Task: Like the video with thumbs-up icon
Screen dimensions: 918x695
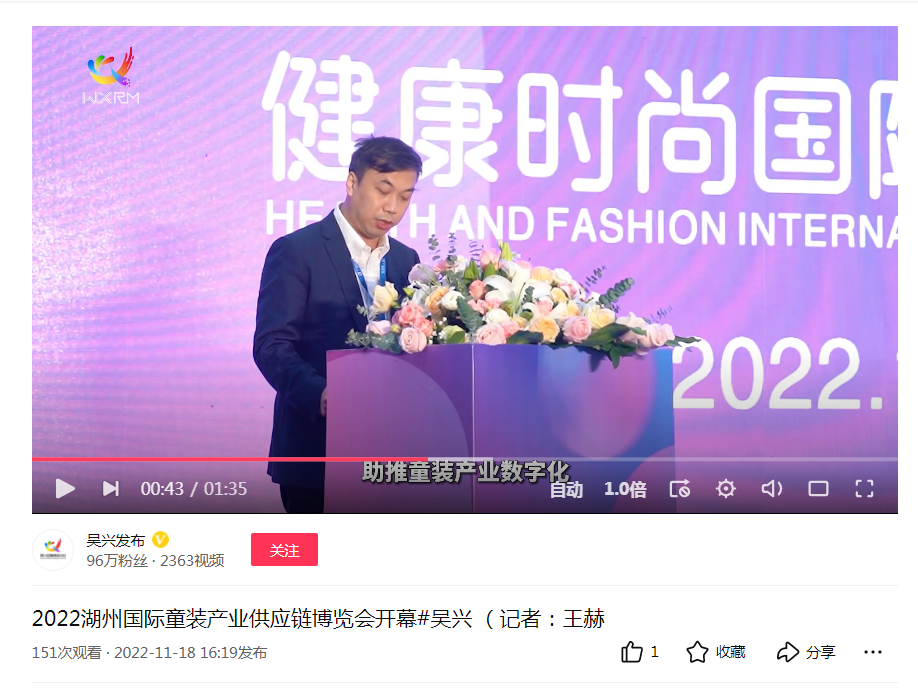Action: point(632,652)
